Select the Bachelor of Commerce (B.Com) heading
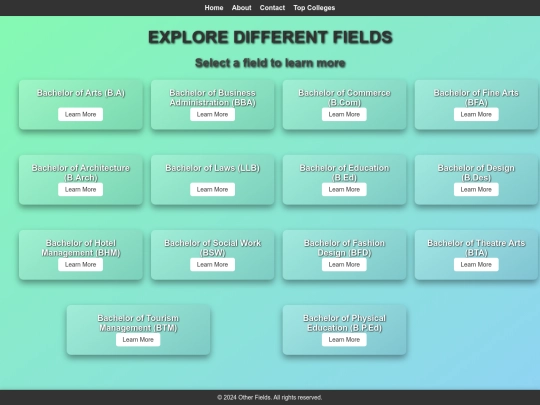Image resolution: width=540 pixels, height=405 pixels. pos(344,98)
